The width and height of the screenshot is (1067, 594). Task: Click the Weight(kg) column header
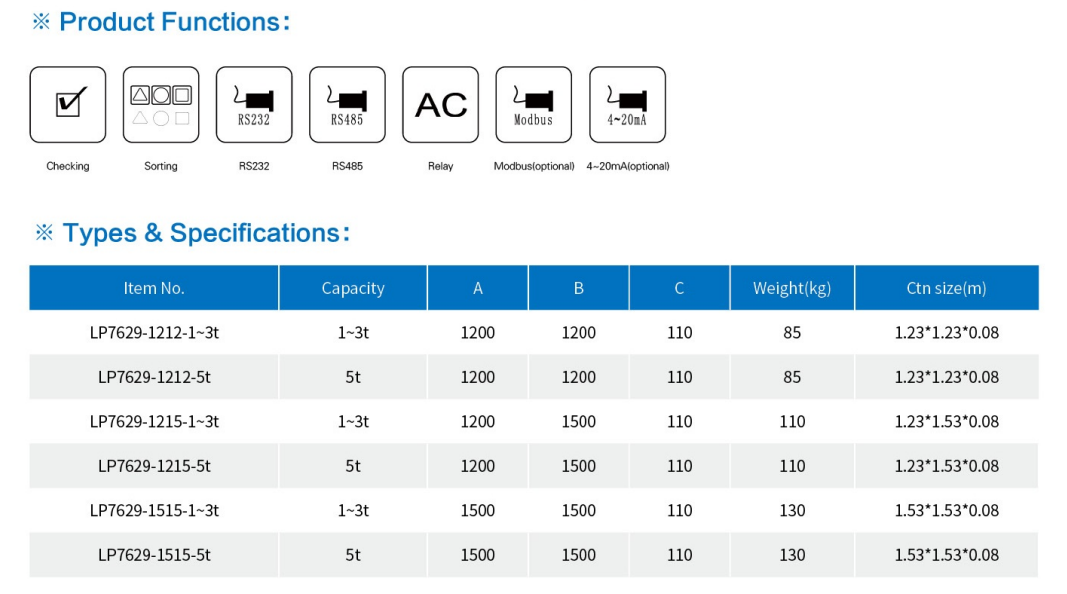792,288
